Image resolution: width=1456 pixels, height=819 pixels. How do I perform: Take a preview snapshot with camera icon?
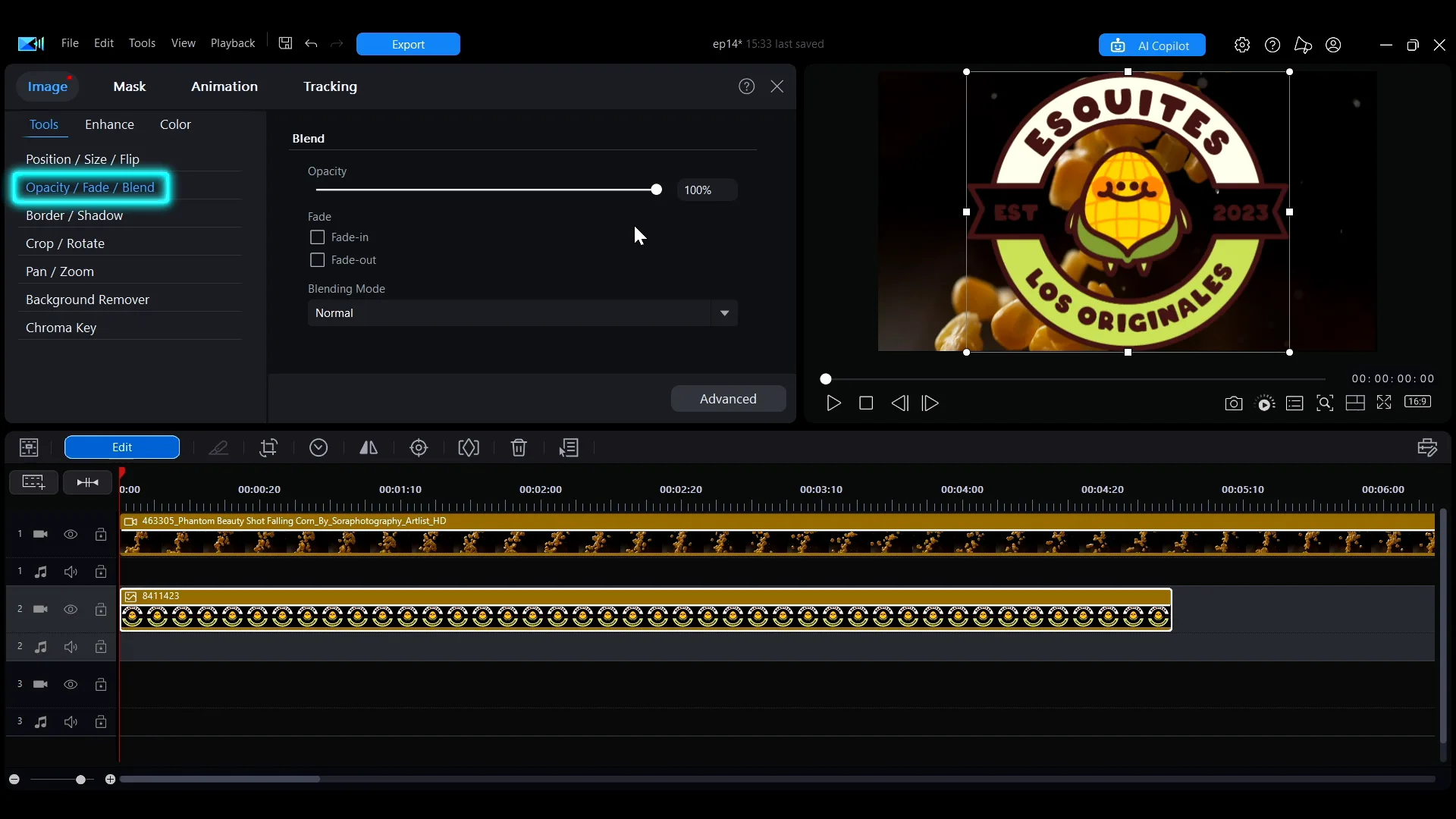(1234, 403)
